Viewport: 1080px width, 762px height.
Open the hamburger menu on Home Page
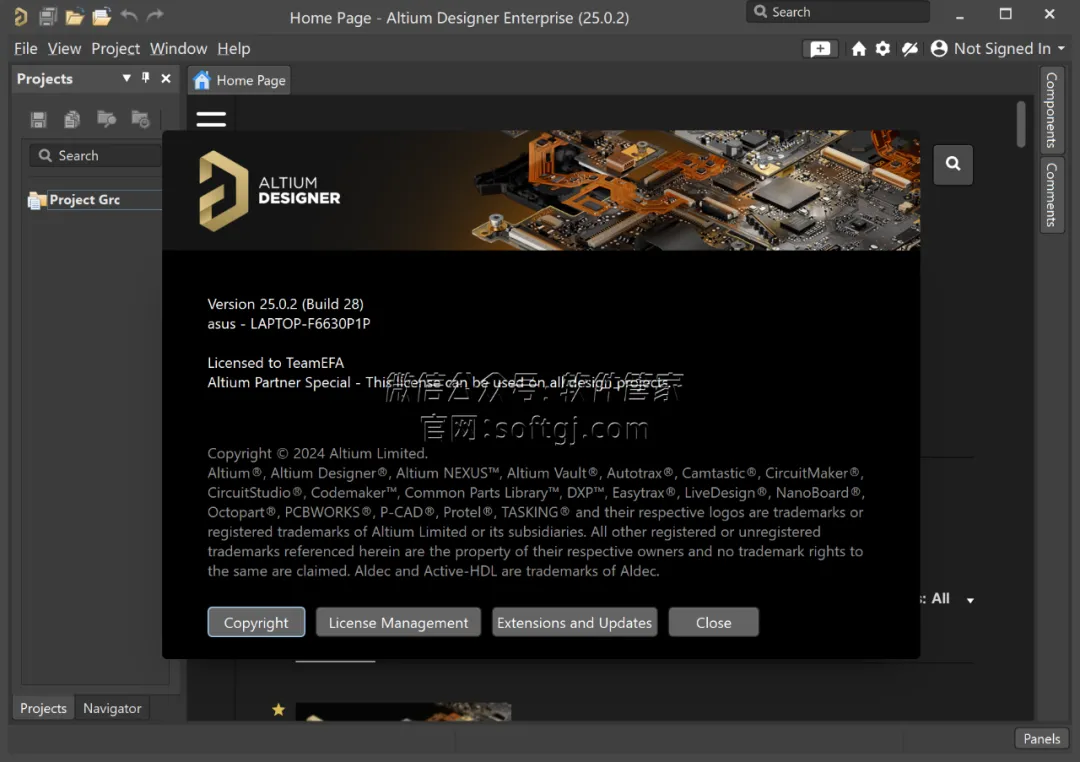pos(211,120)
